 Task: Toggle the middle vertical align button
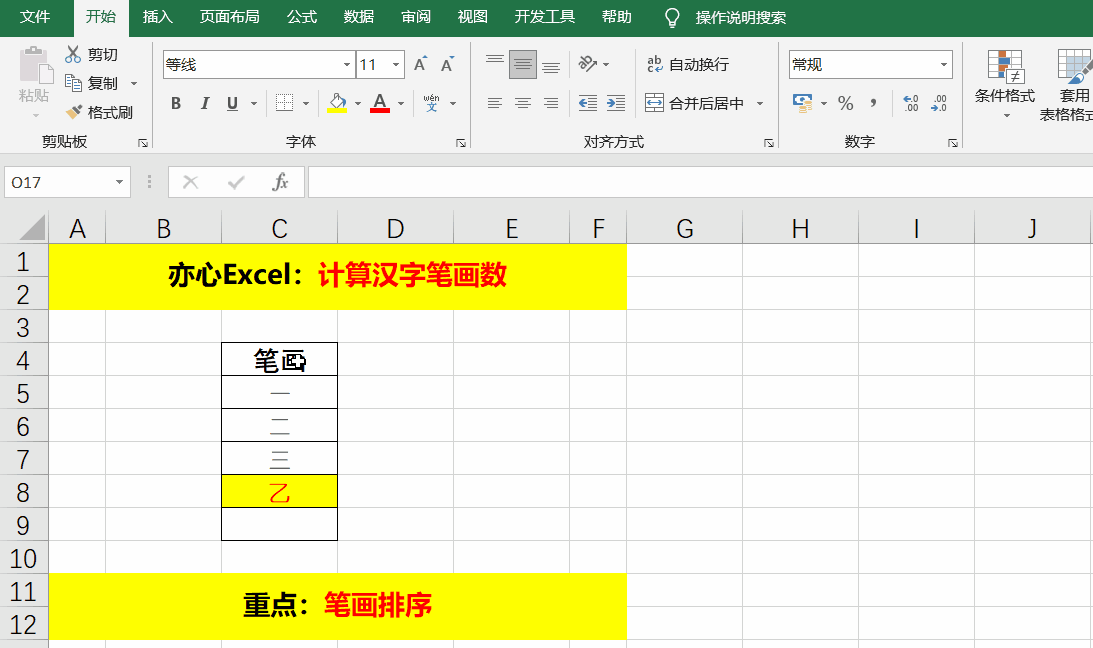[x=523, y=64]
